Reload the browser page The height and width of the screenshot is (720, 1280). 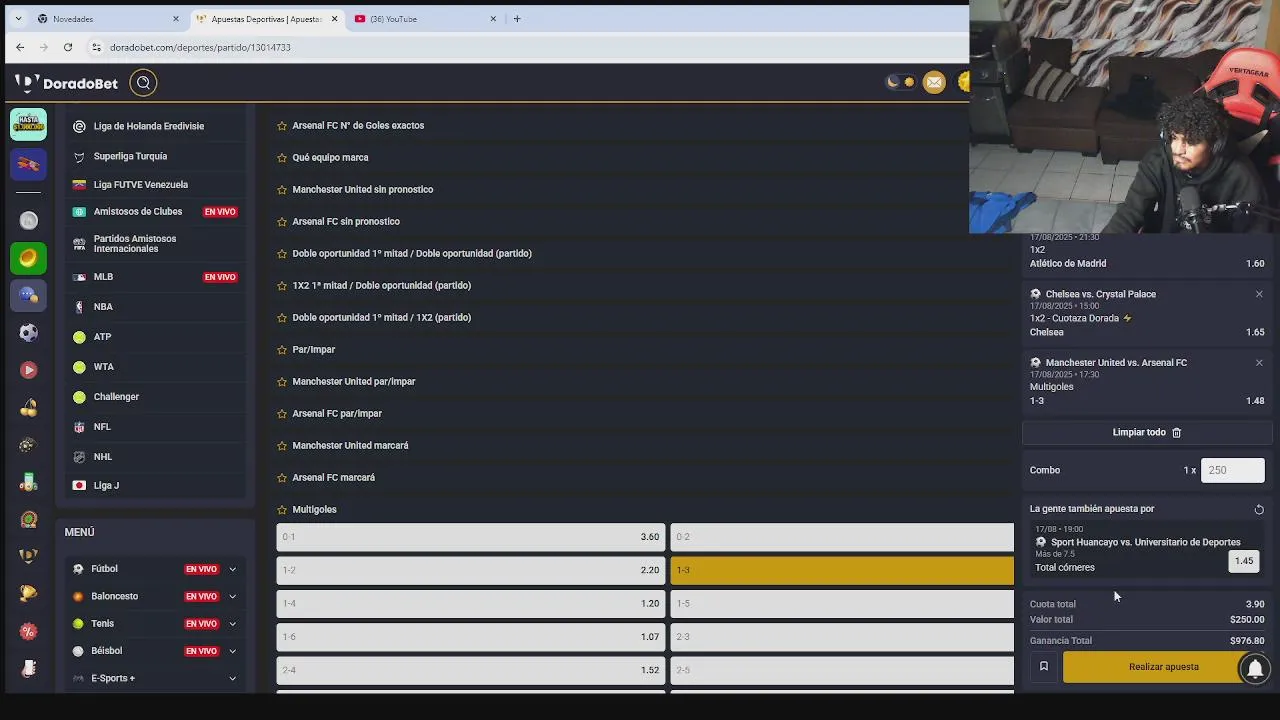tap(68, 47)
